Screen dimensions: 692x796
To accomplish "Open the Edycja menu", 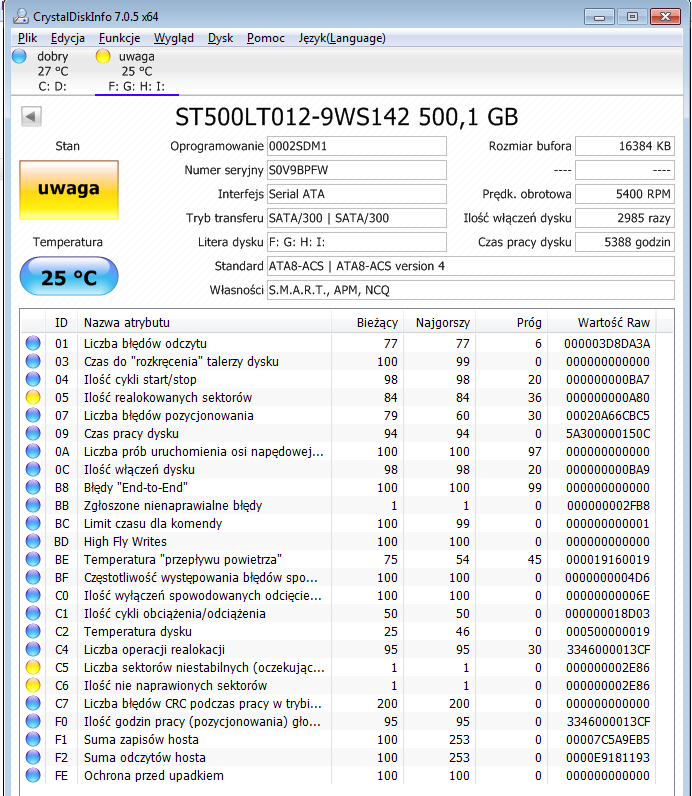I will [68, 38].
